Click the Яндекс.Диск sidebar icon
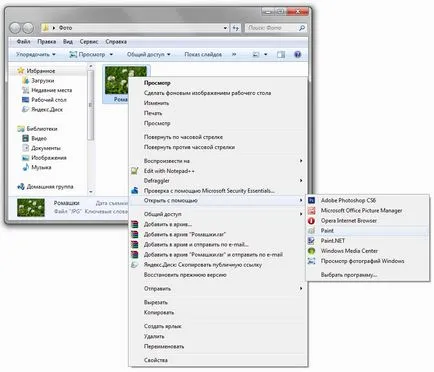 [25, 109]
